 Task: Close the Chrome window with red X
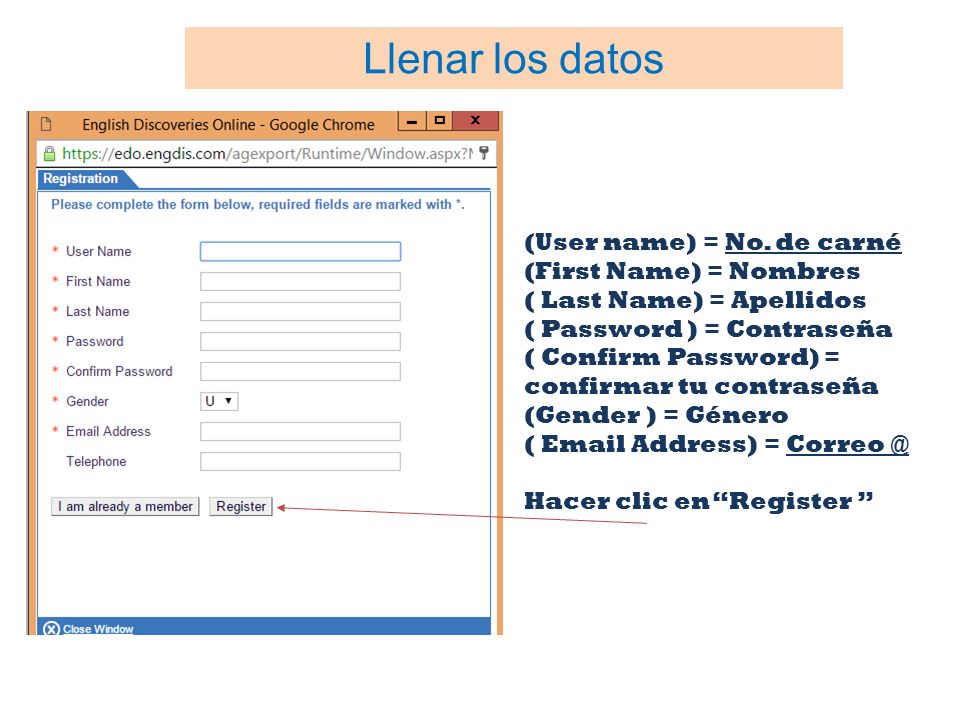click(x=475, y=120)
